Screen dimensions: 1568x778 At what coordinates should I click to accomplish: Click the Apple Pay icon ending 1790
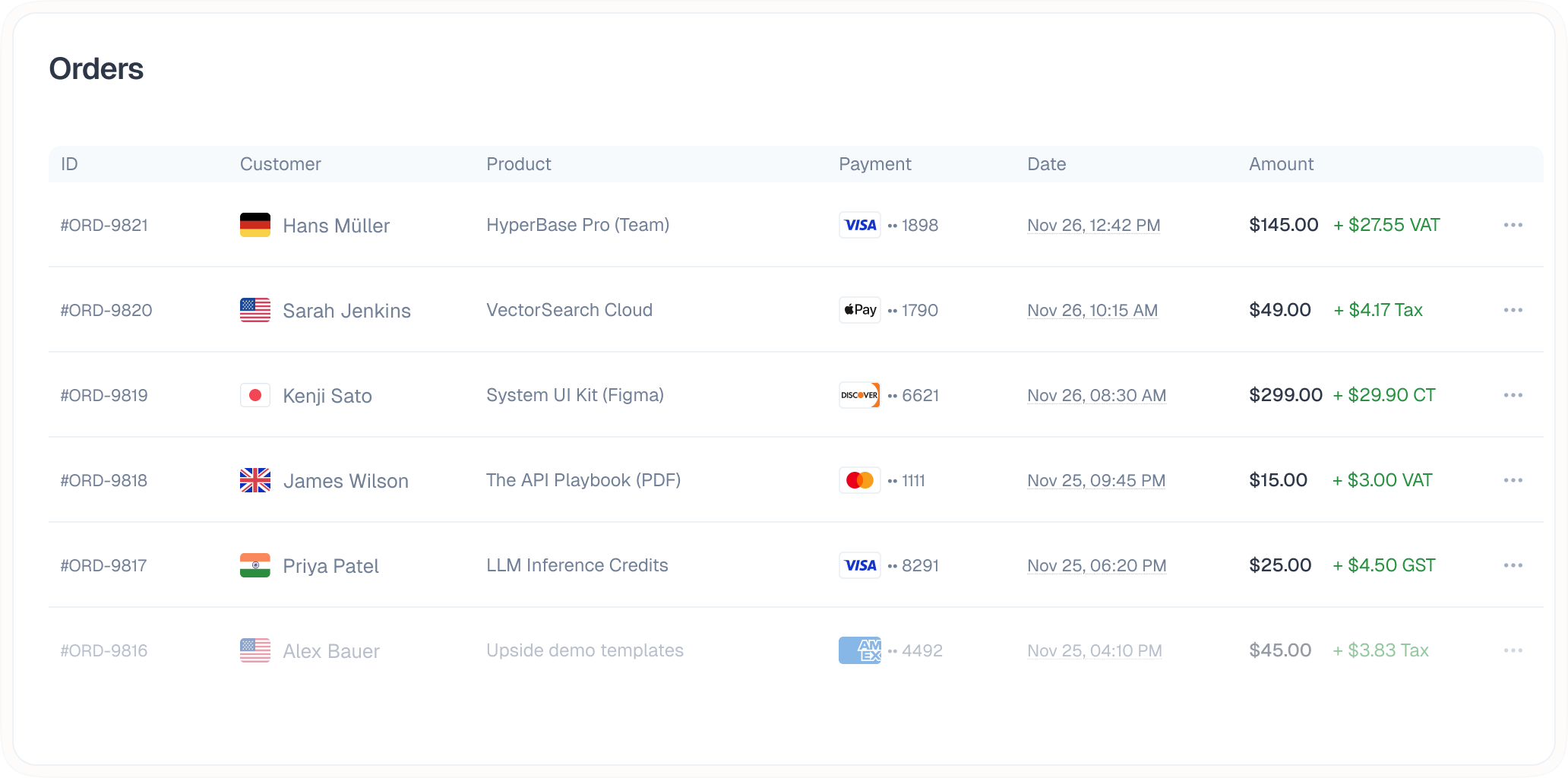860,310
